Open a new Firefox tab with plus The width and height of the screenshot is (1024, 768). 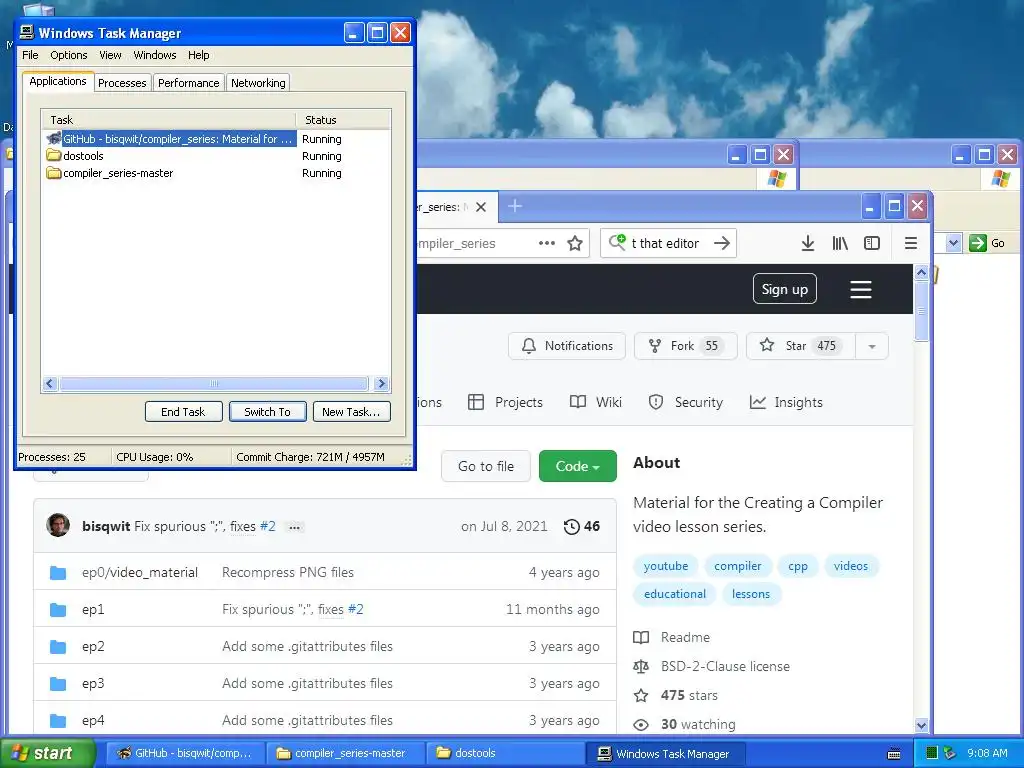pos(515,206)
